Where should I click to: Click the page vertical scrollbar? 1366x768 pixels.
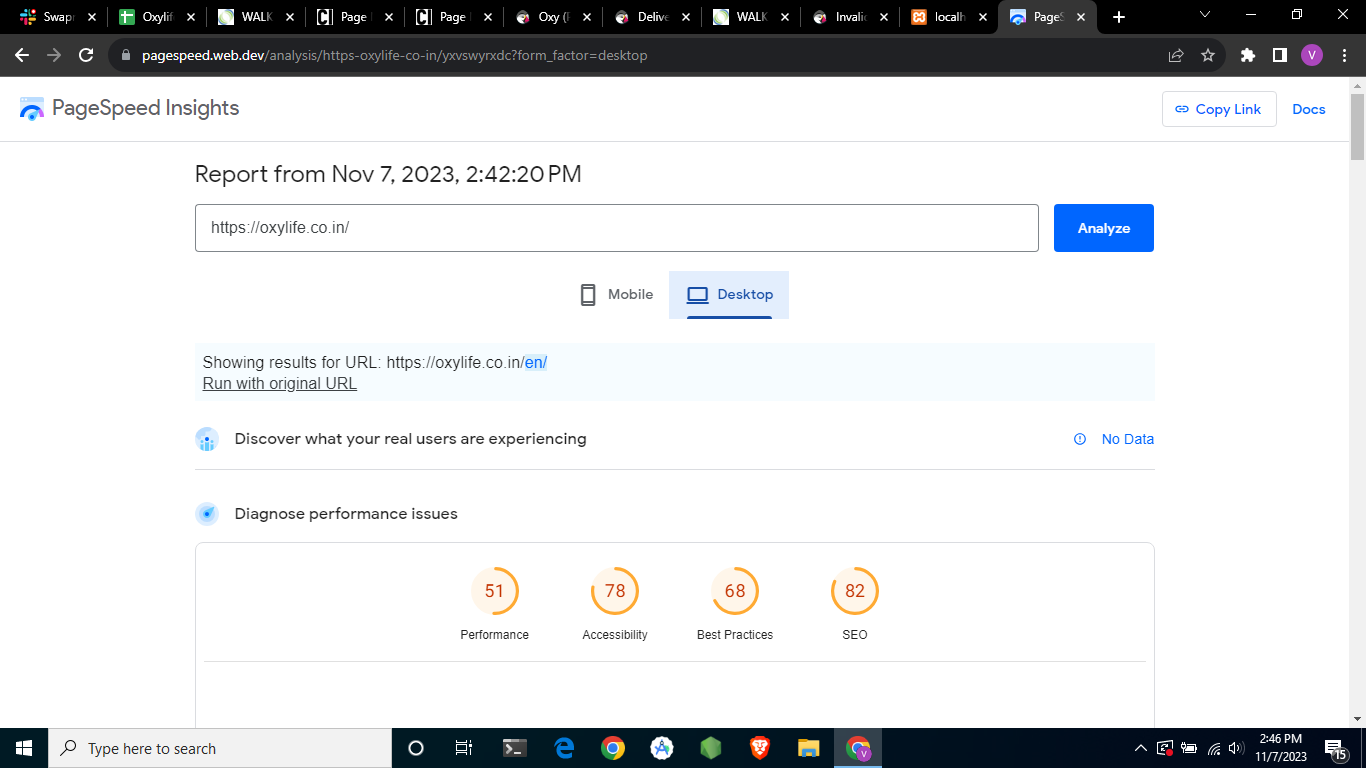(1357, 127)
